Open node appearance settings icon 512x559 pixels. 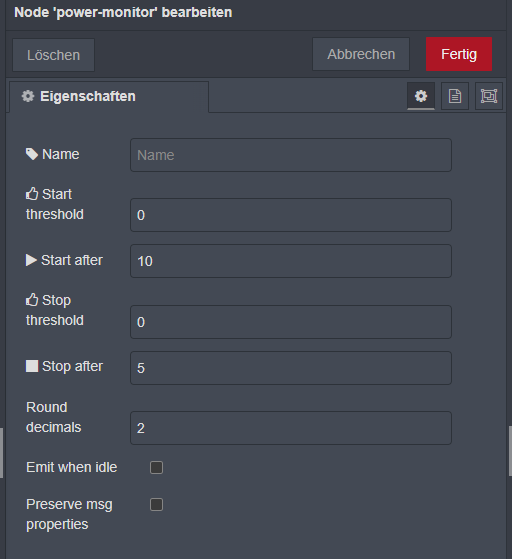click(489, 96)
